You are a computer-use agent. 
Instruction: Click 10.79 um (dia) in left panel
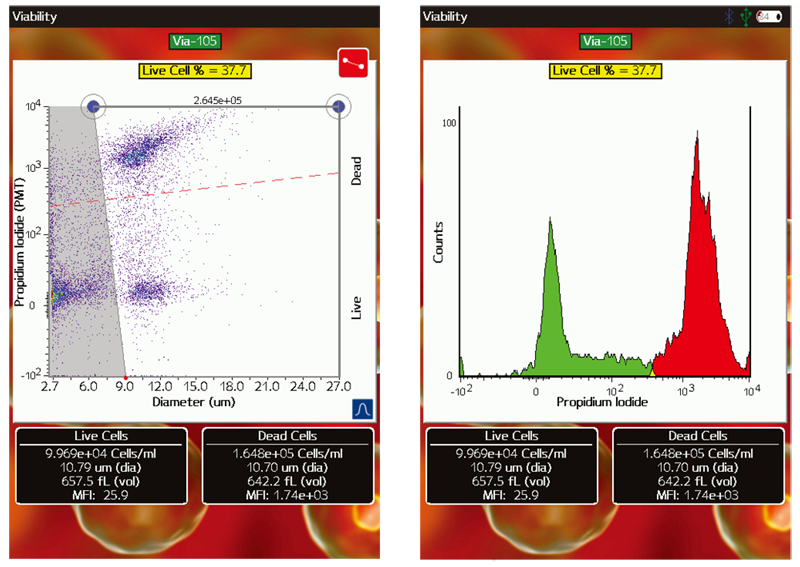click(101, 467)
